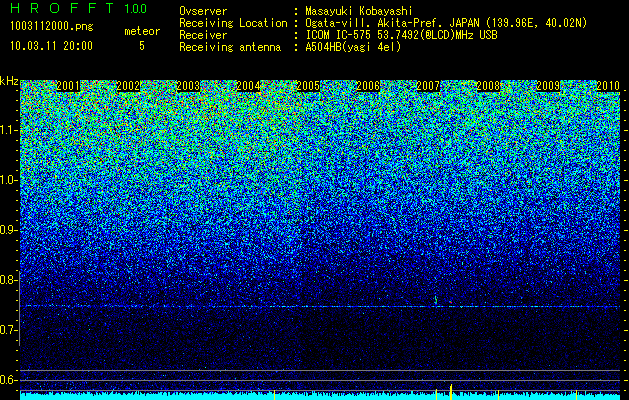Click the 1.1 frequency axis label
Viewport: 629px width, 400px height.
pos(8,130)
